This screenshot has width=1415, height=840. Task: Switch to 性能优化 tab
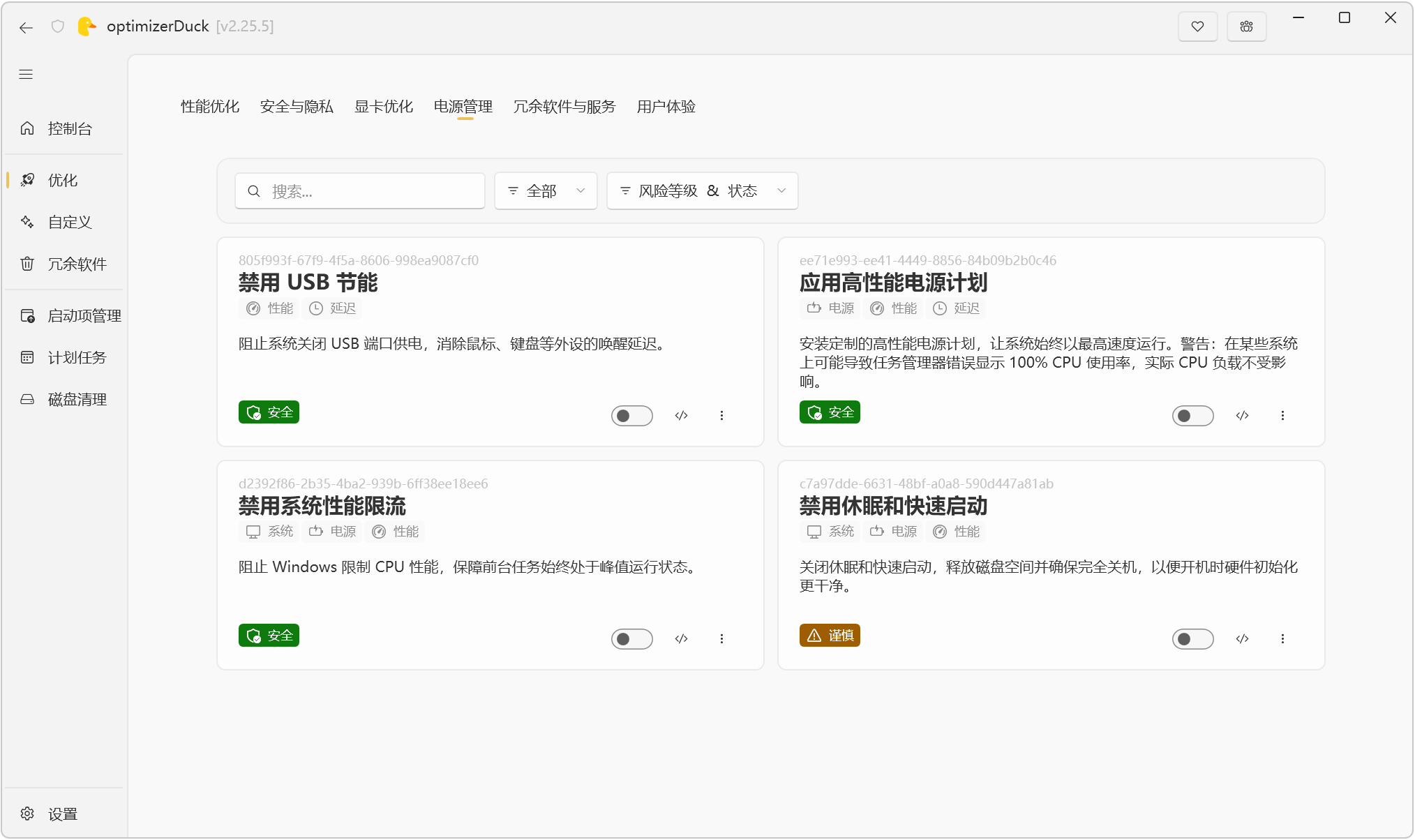[x=210, y=107]
